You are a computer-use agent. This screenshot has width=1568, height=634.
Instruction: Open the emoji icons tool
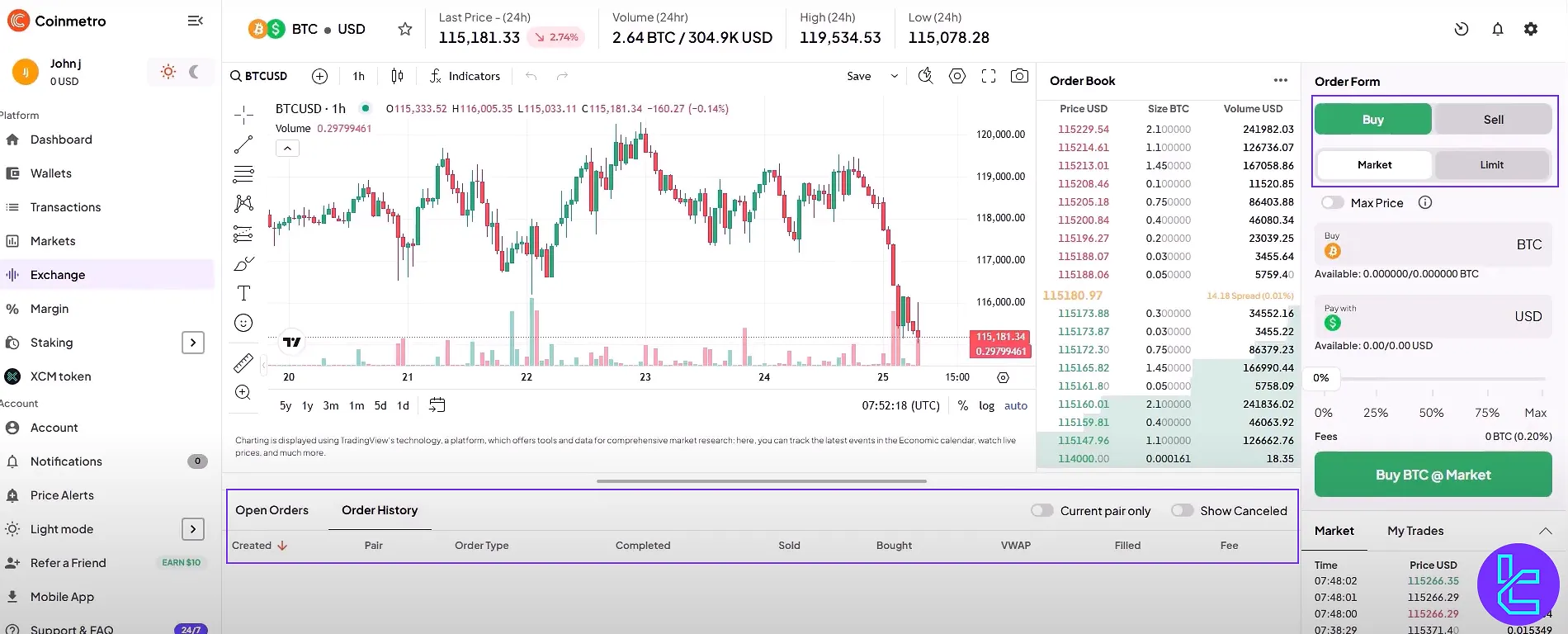tap(243, 323)
